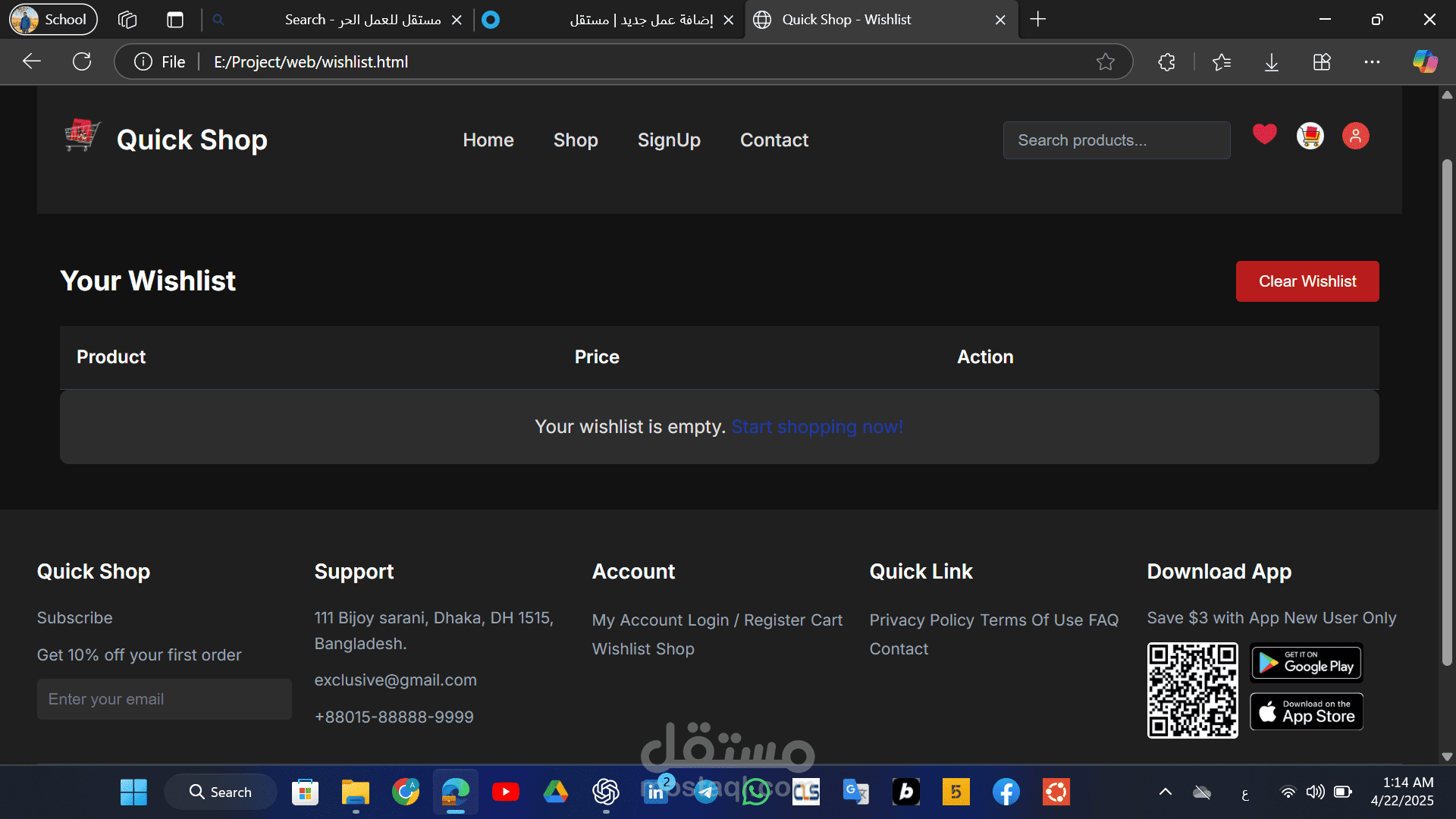Add this page to favorites with the star
The image size is (1456, 819).
tap(1105, 61)
